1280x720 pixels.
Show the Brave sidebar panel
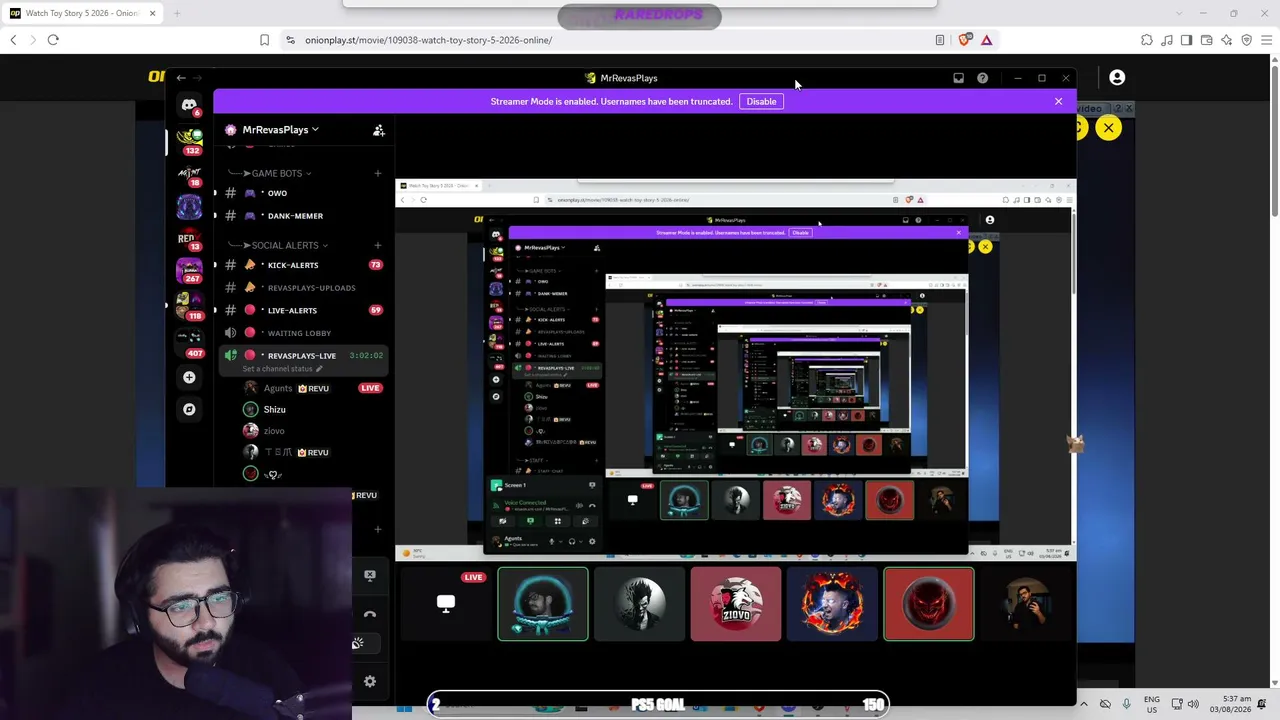click(x=1186, y=40)
